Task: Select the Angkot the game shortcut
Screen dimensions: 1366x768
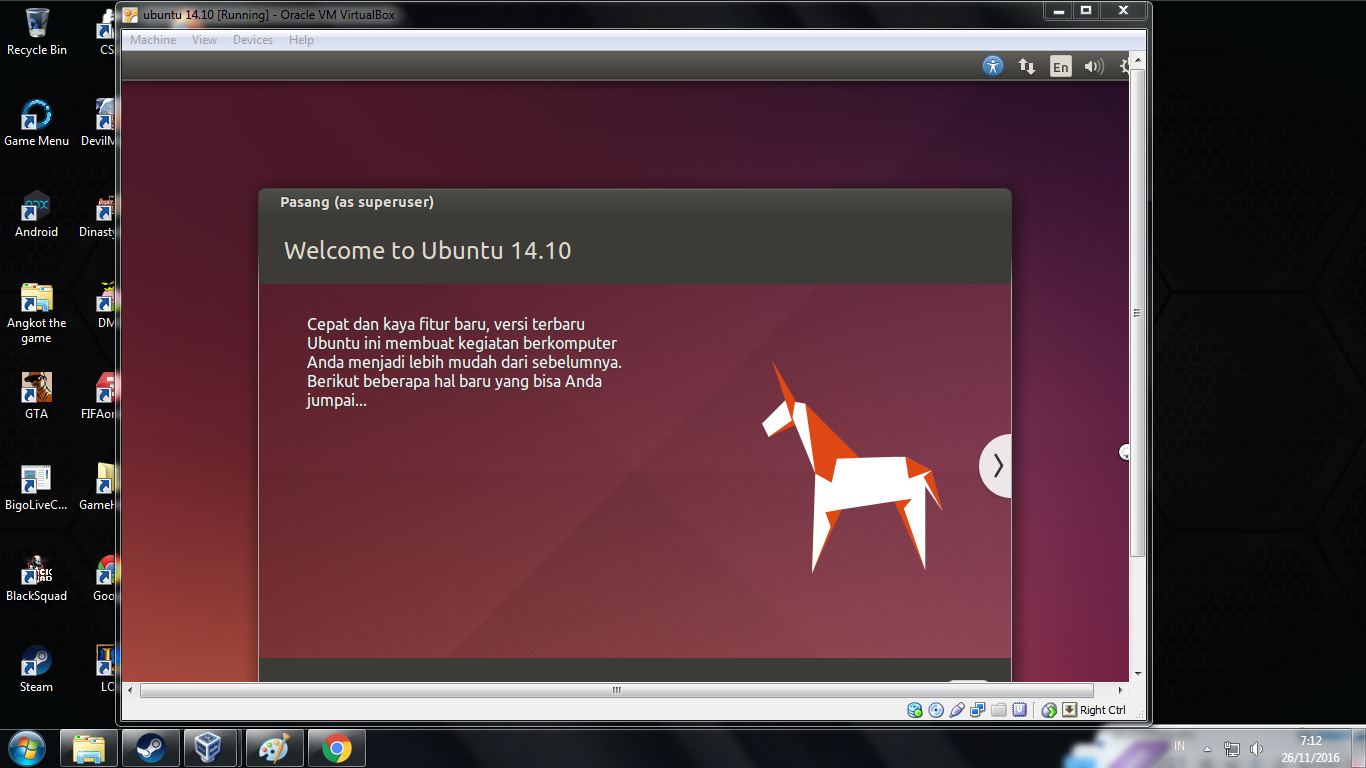Action: click(37, 312)
